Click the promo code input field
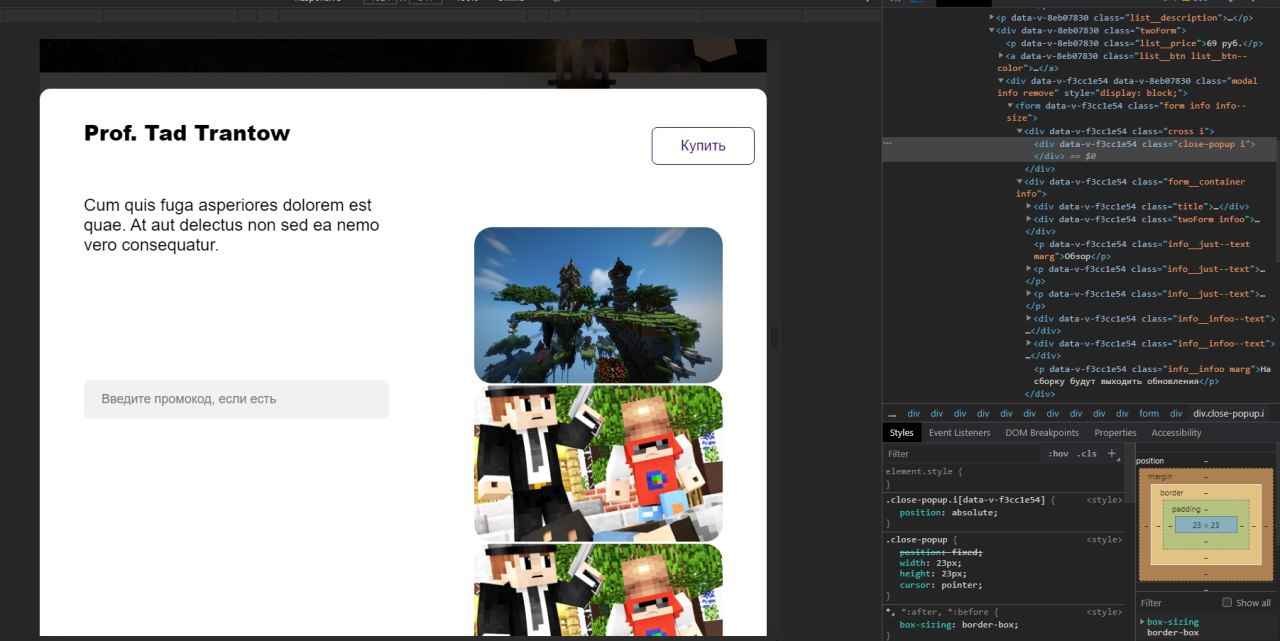 pyautogui.click(x=236, y=399)
